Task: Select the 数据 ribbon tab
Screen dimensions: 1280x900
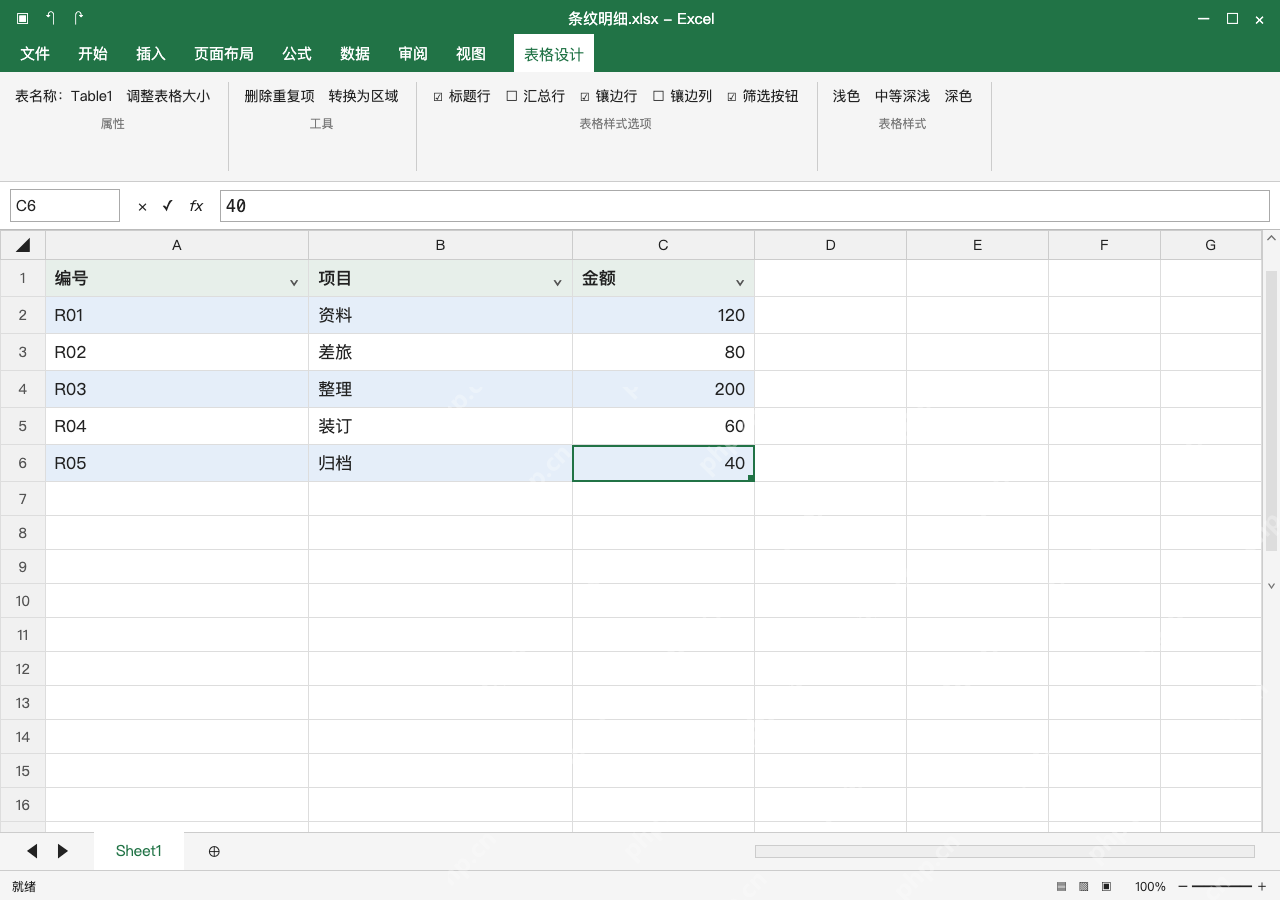Action: pos(355,54)
